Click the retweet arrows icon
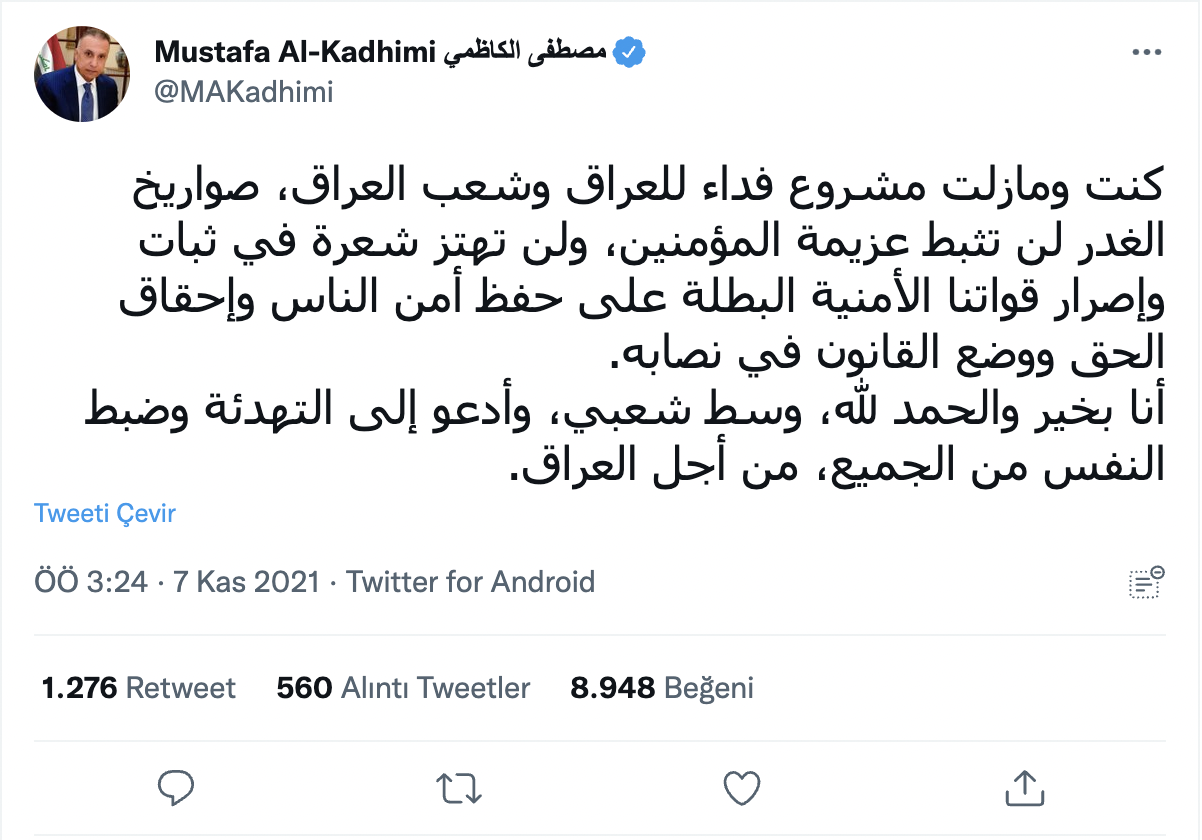The image size is (1202, 840). coord(461,787)
